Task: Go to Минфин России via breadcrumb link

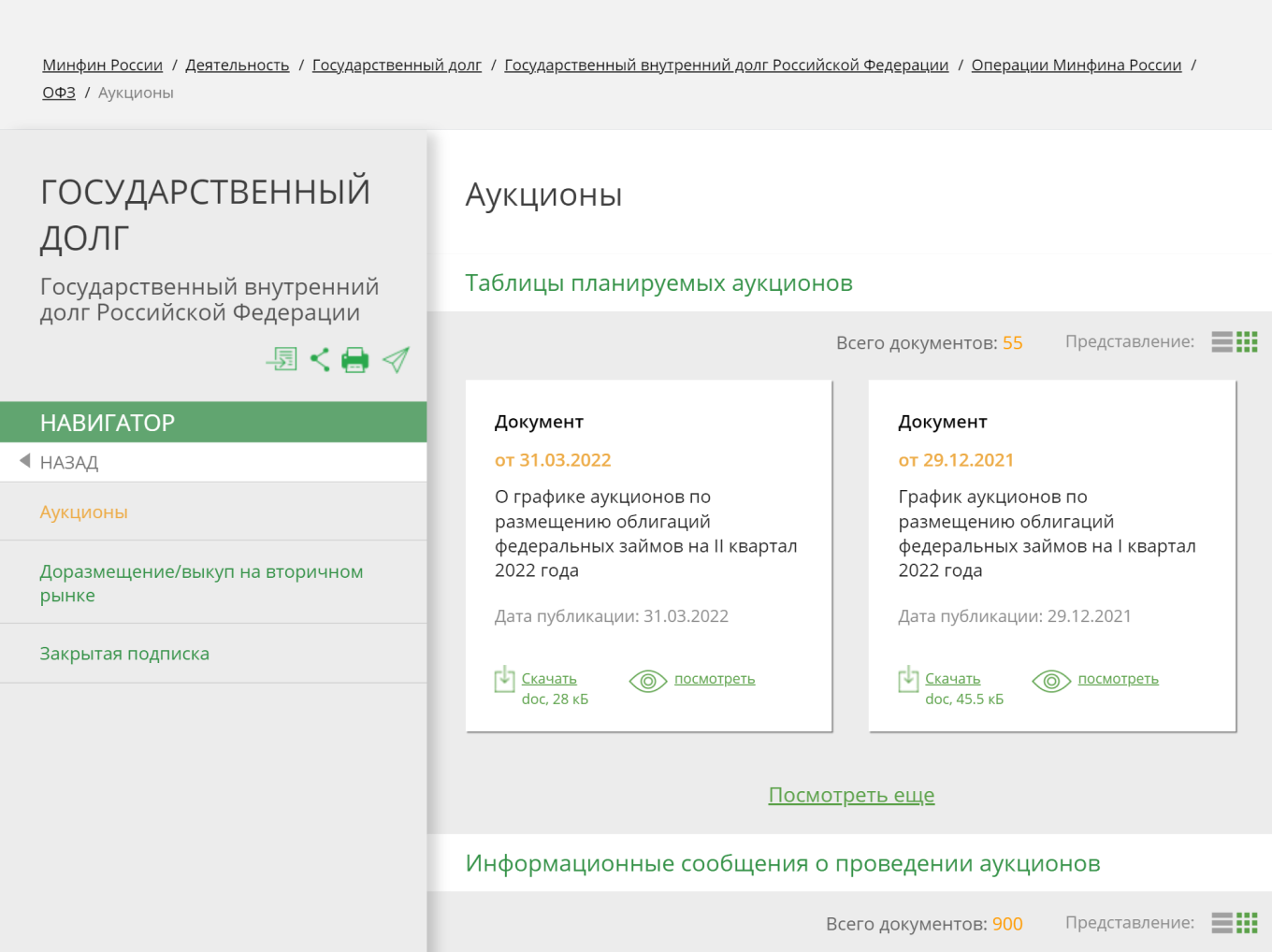Action: pos(102,65)
